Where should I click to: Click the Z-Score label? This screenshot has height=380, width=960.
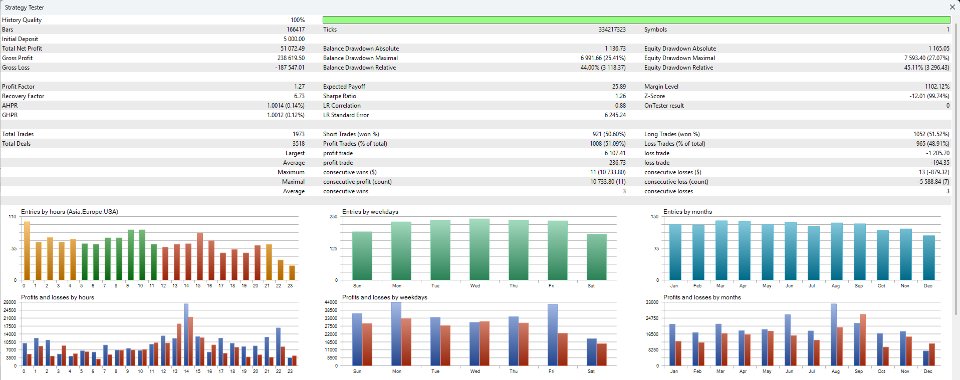654,96
